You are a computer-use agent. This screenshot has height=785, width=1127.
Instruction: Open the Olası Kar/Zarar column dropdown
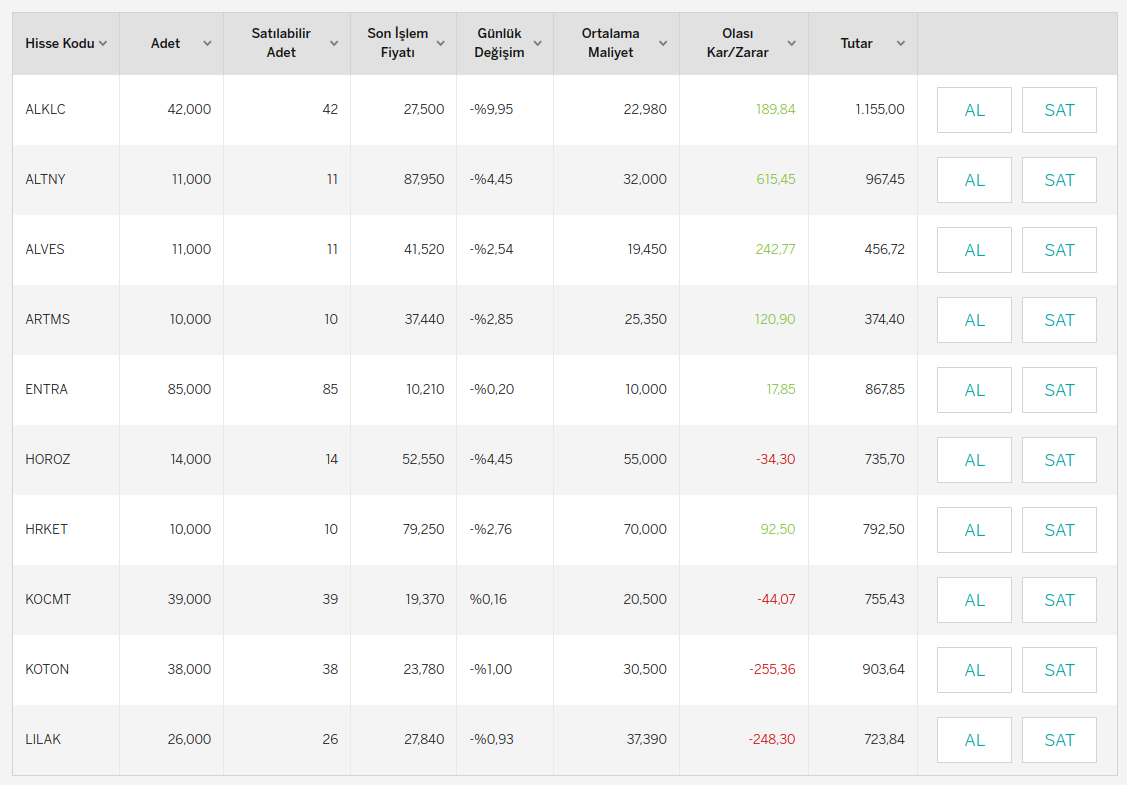(x=791, y=43)
